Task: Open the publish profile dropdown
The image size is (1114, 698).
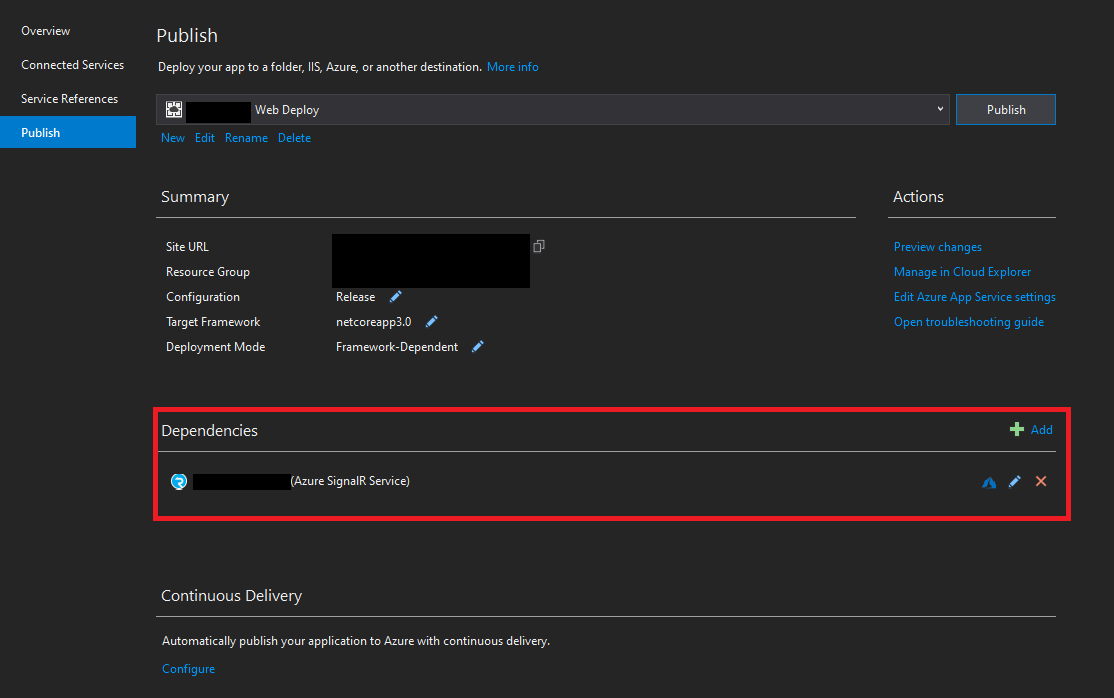Action: click(x=939, y=108)
